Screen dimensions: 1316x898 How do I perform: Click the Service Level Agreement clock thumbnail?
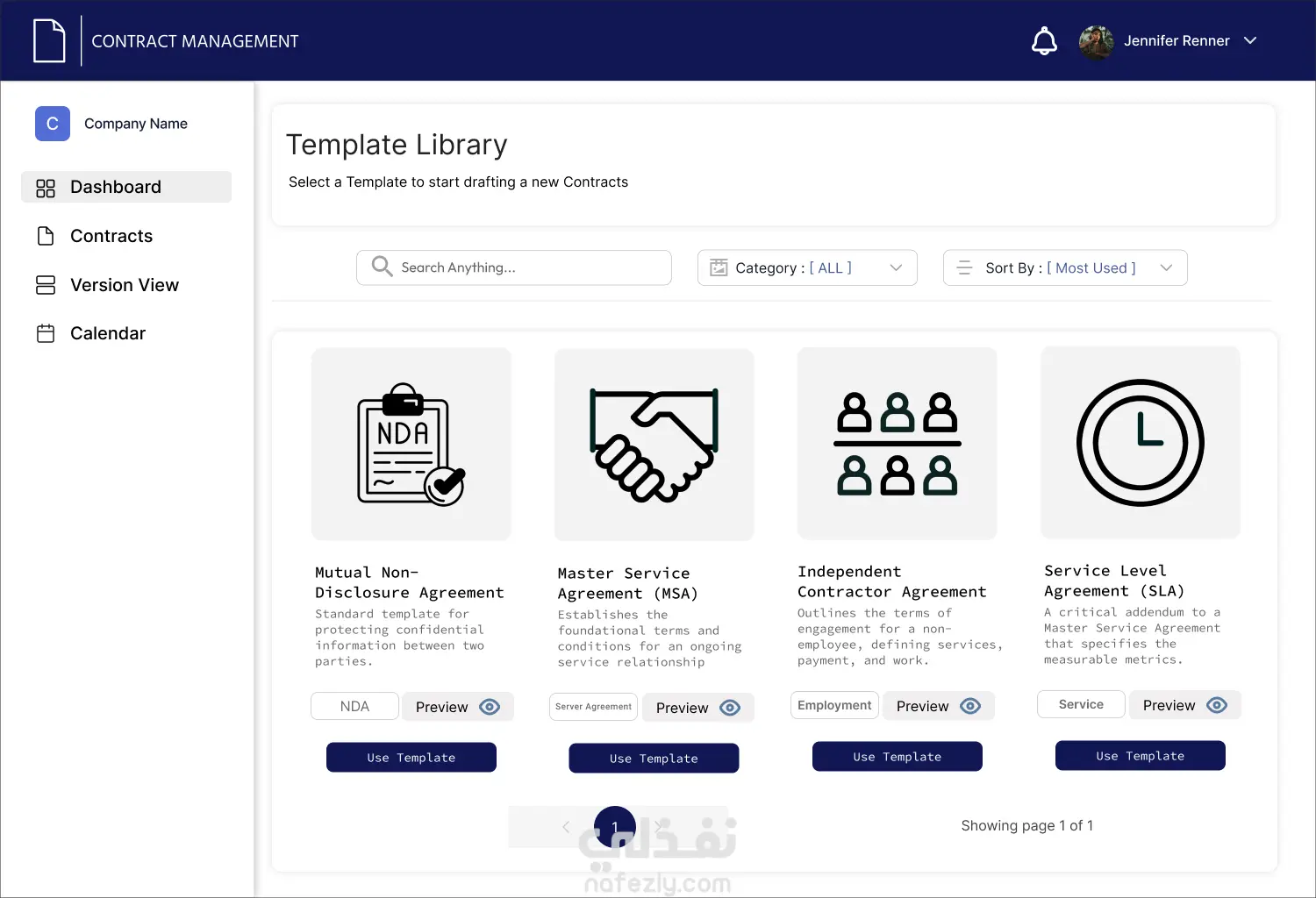point(1140,443)
